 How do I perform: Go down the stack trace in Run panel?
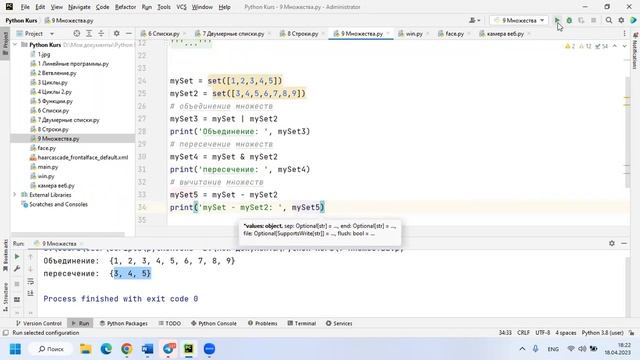30,269
